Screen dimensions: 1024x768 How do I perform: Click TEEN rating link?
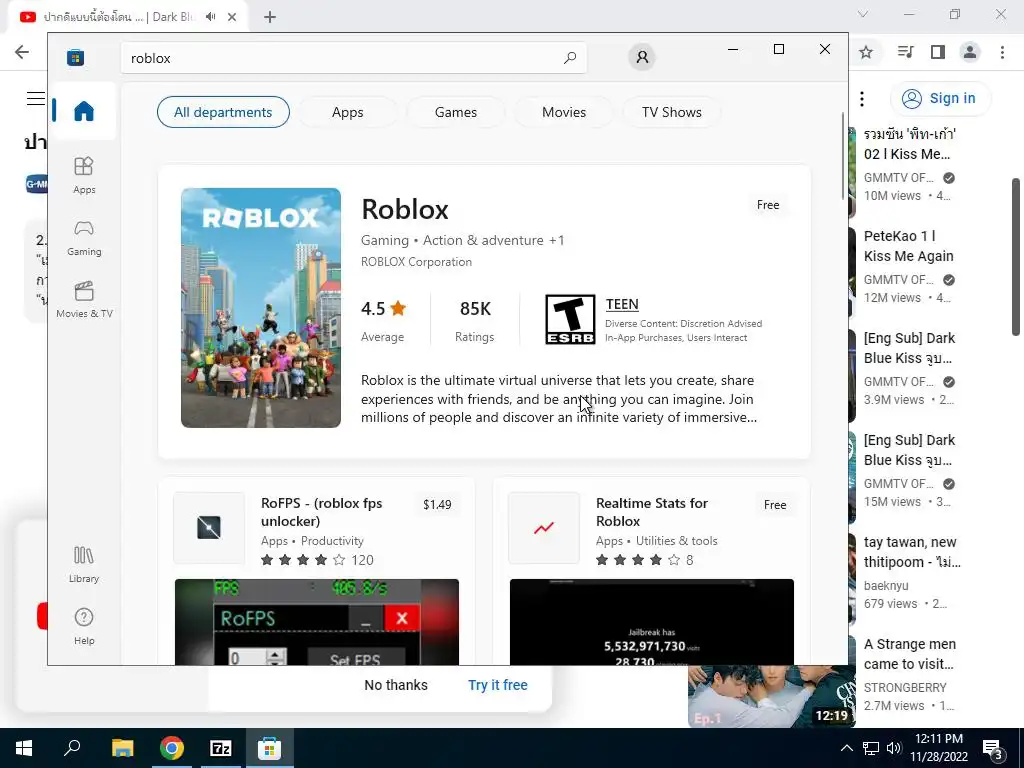pyautogui.click(x=622, y=304)
